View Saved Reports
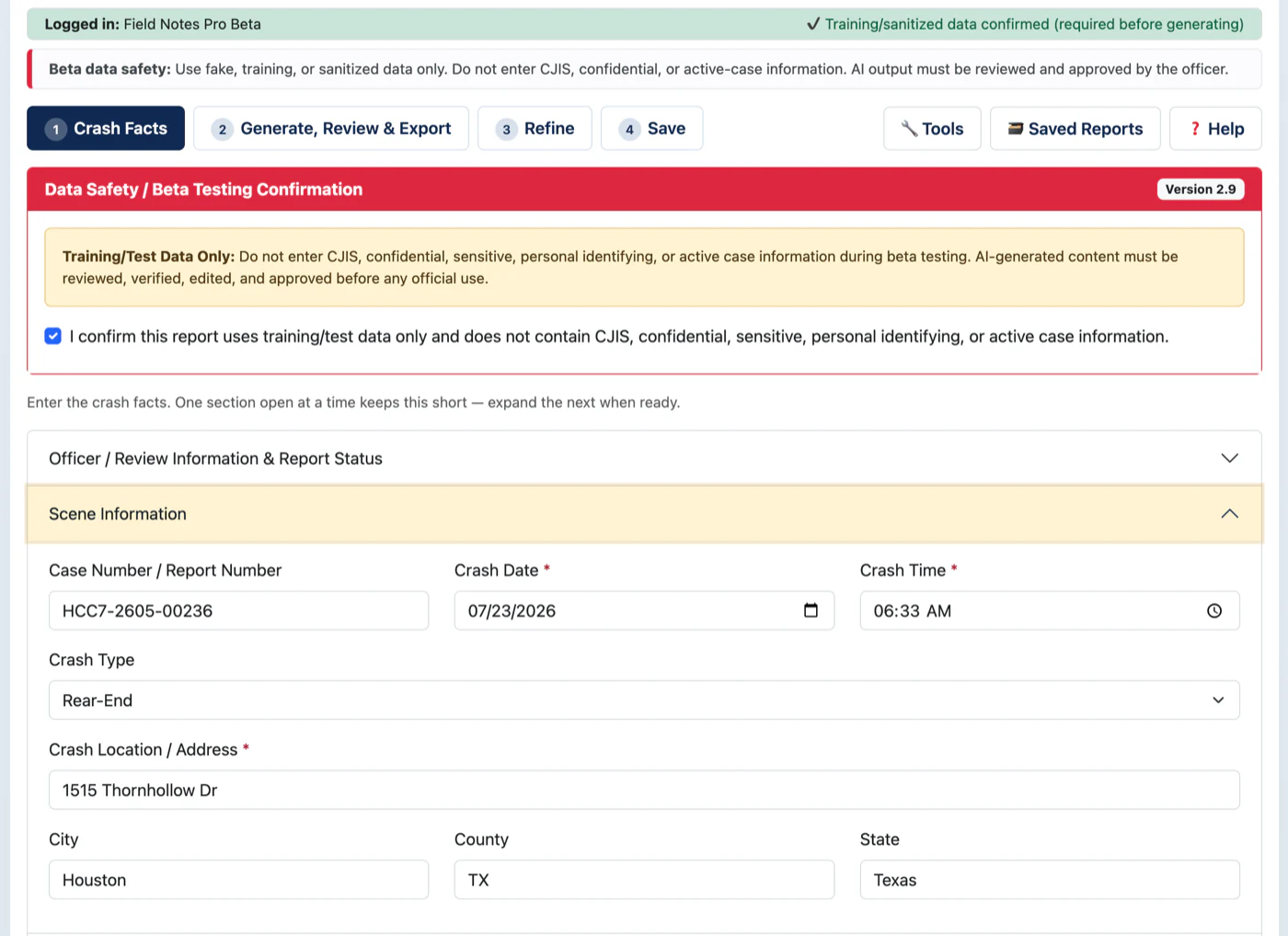 coord(1075,129)
